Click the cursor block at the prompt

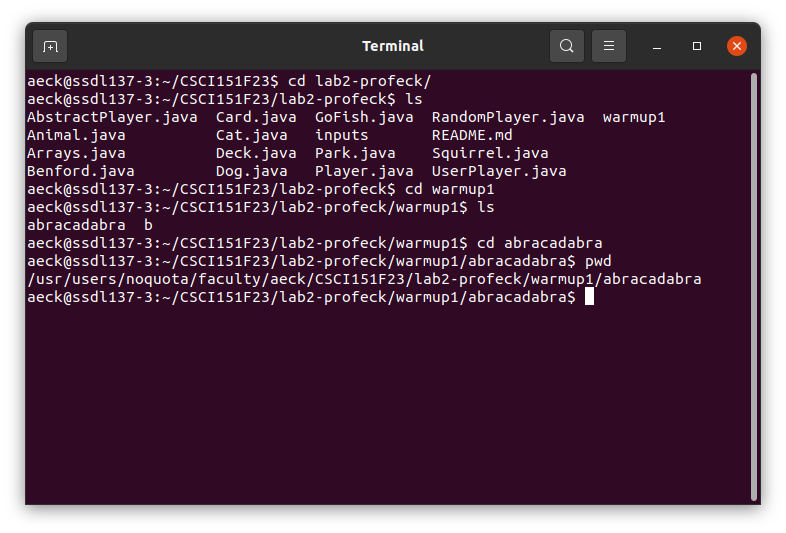pyautogui.click(x=590, y=296)
